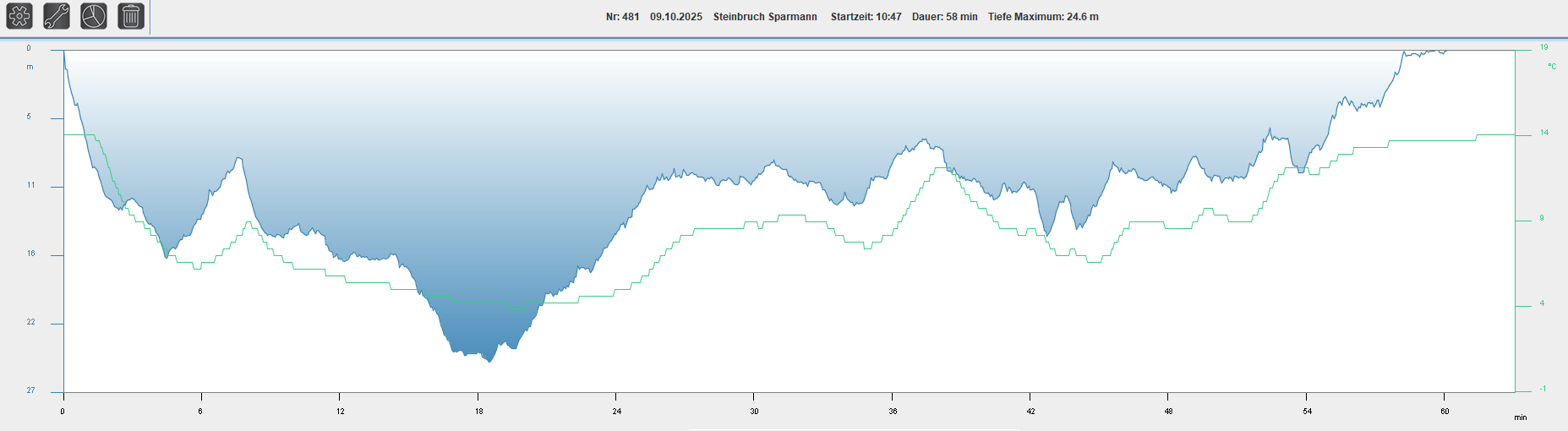Click 'Tiefe Maximum: 24.6 m' text
This screenshot has width=1568, height=431.
pyautogui.click(x=1043, y=17)
